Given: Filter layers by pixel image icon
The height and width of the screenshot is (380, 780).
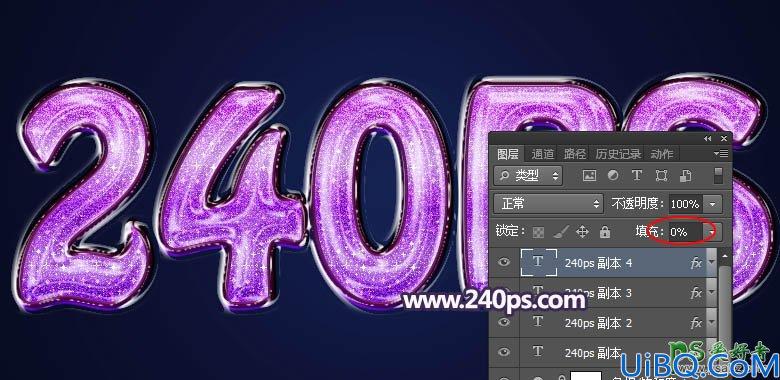Looking at the screenshot, I should tap(589, 176).
